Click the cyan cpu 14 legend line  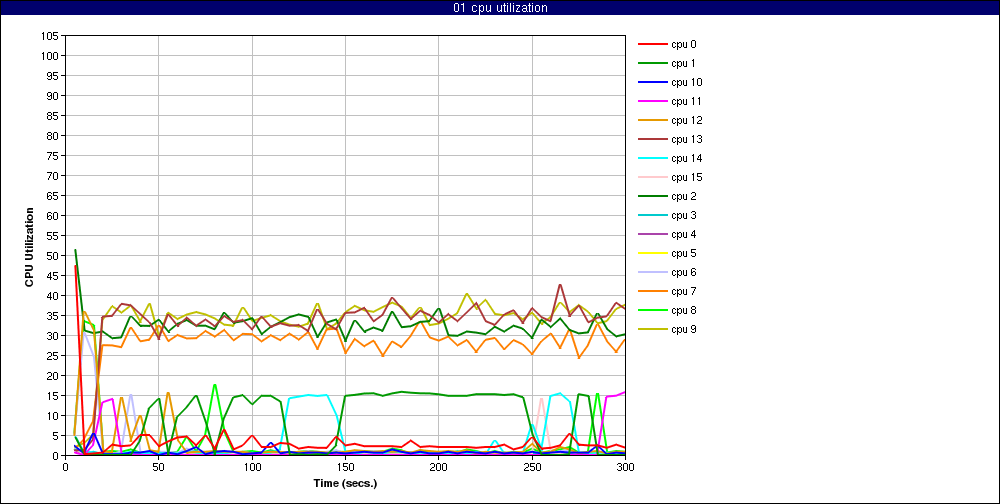pyautogui.click(x=652, y=158)
